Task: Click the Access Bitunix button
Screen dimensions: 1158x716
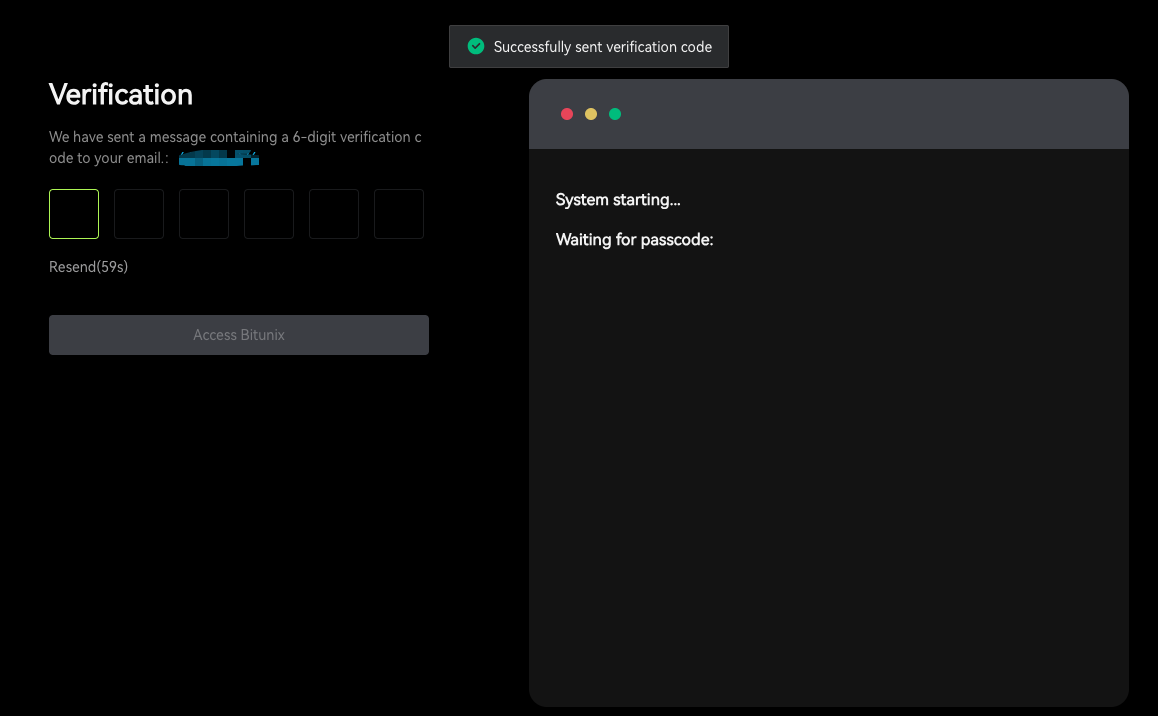Action: pyautogui.click(x=239, y=335)
